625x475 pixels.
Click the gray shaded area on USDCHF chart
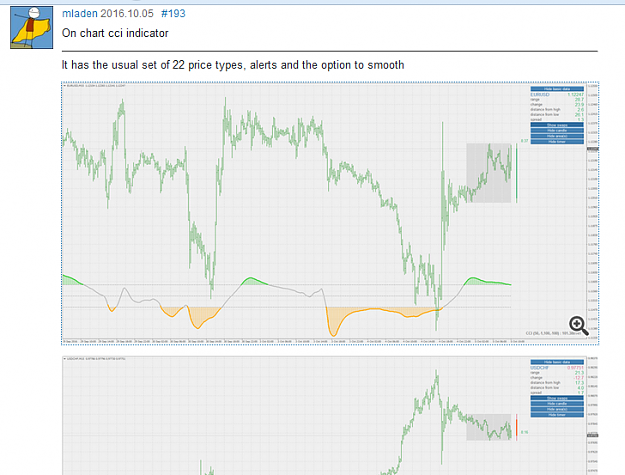tap(489, 427)
